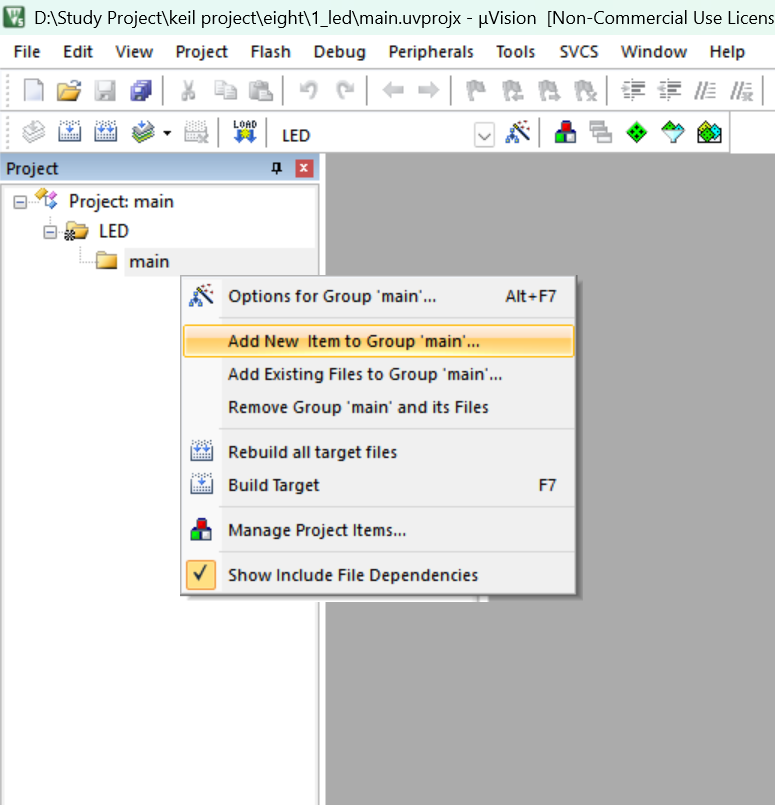Click the Redo arrow icon
The image size is (775, 805).
[x=345, y=91]
